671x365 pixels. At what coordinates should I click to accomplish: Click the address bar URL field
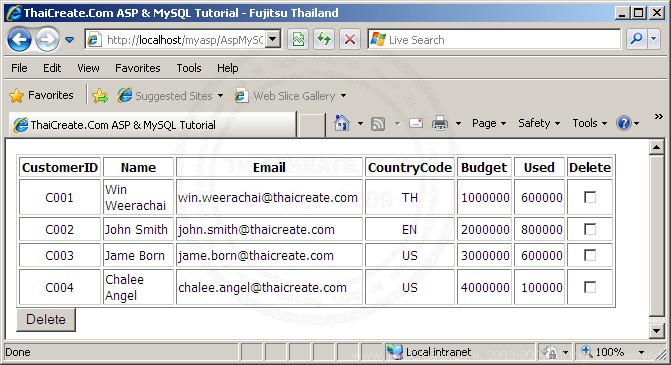click(x=175, y=40)
